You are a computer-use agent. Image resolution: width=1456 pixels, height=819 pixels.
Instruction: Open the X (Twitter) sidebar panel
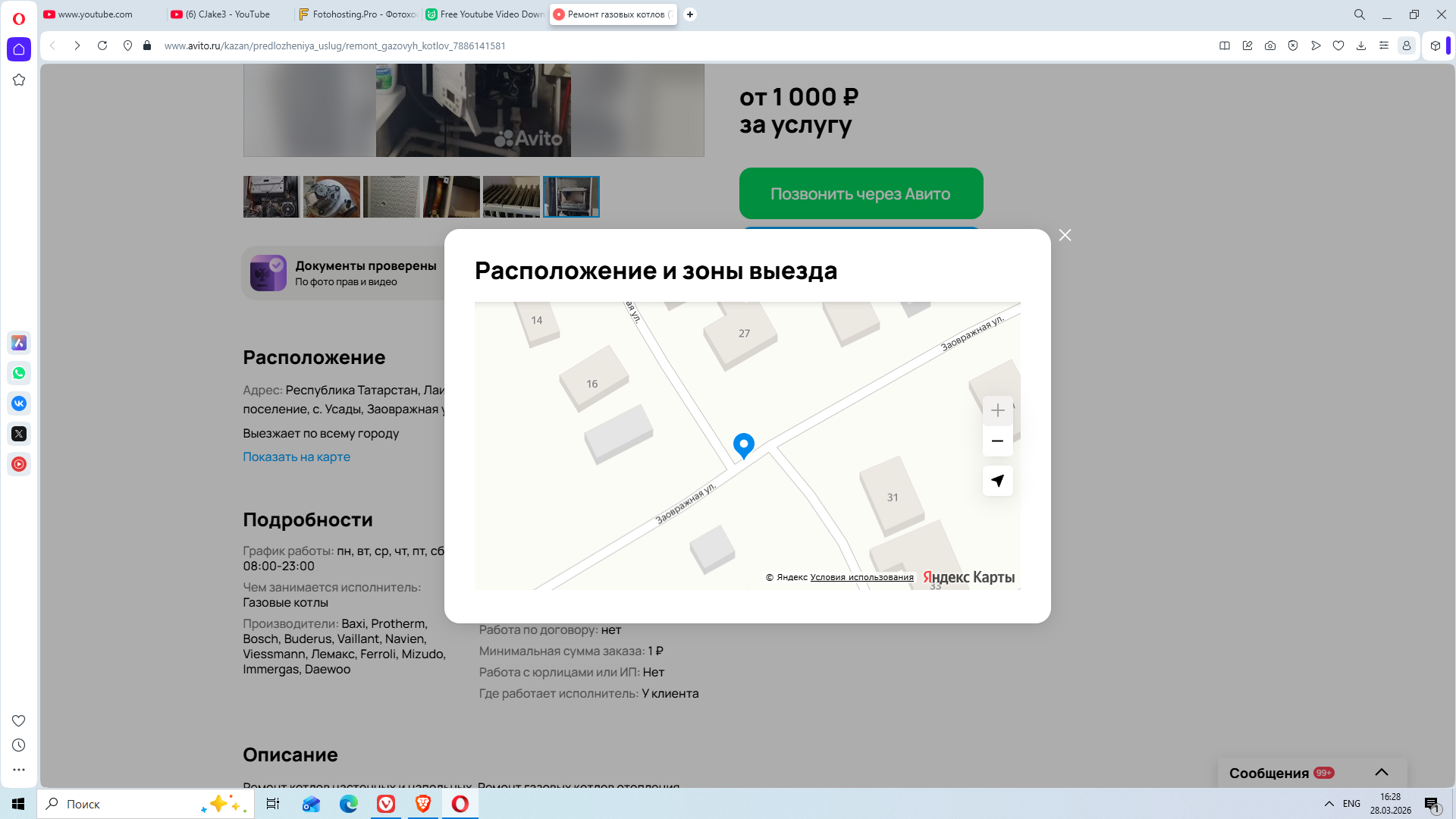click(19, 434)
